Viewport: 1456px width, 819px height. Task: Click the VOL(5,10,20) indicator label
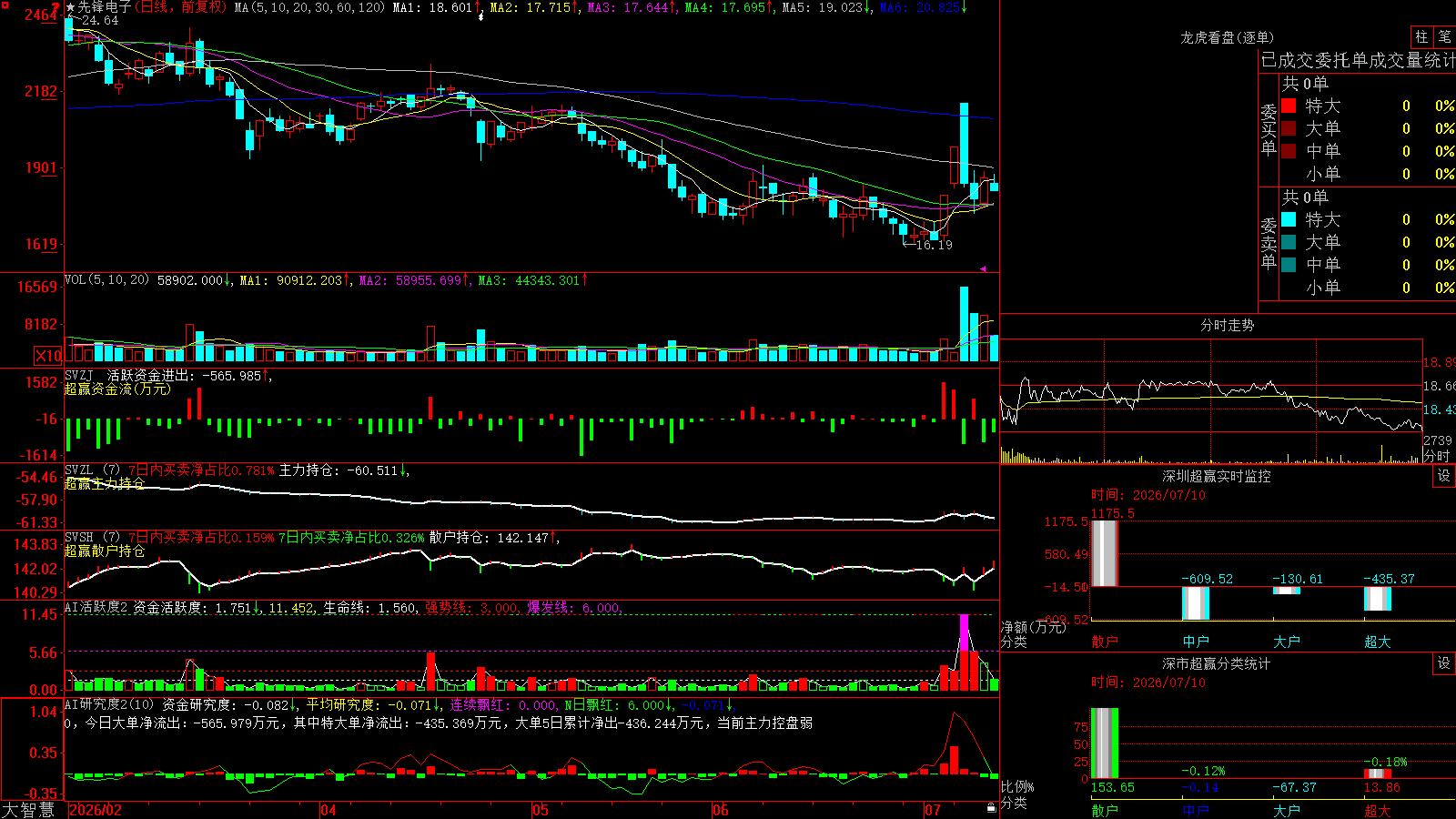(107, 280)
